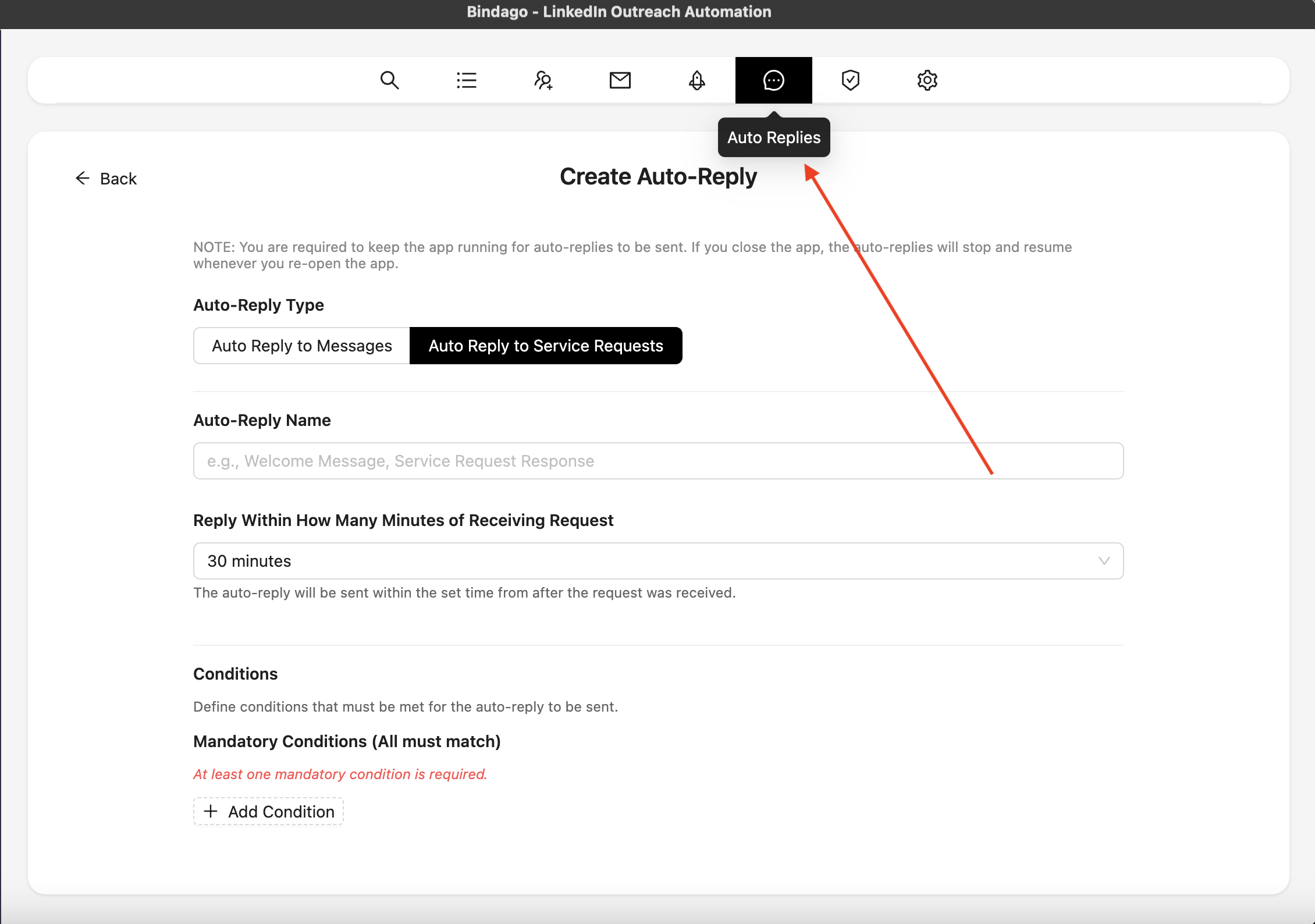Click the Bindago window title
The width and height of the screenshot is (1315, 924).
(x=619, y=12)
